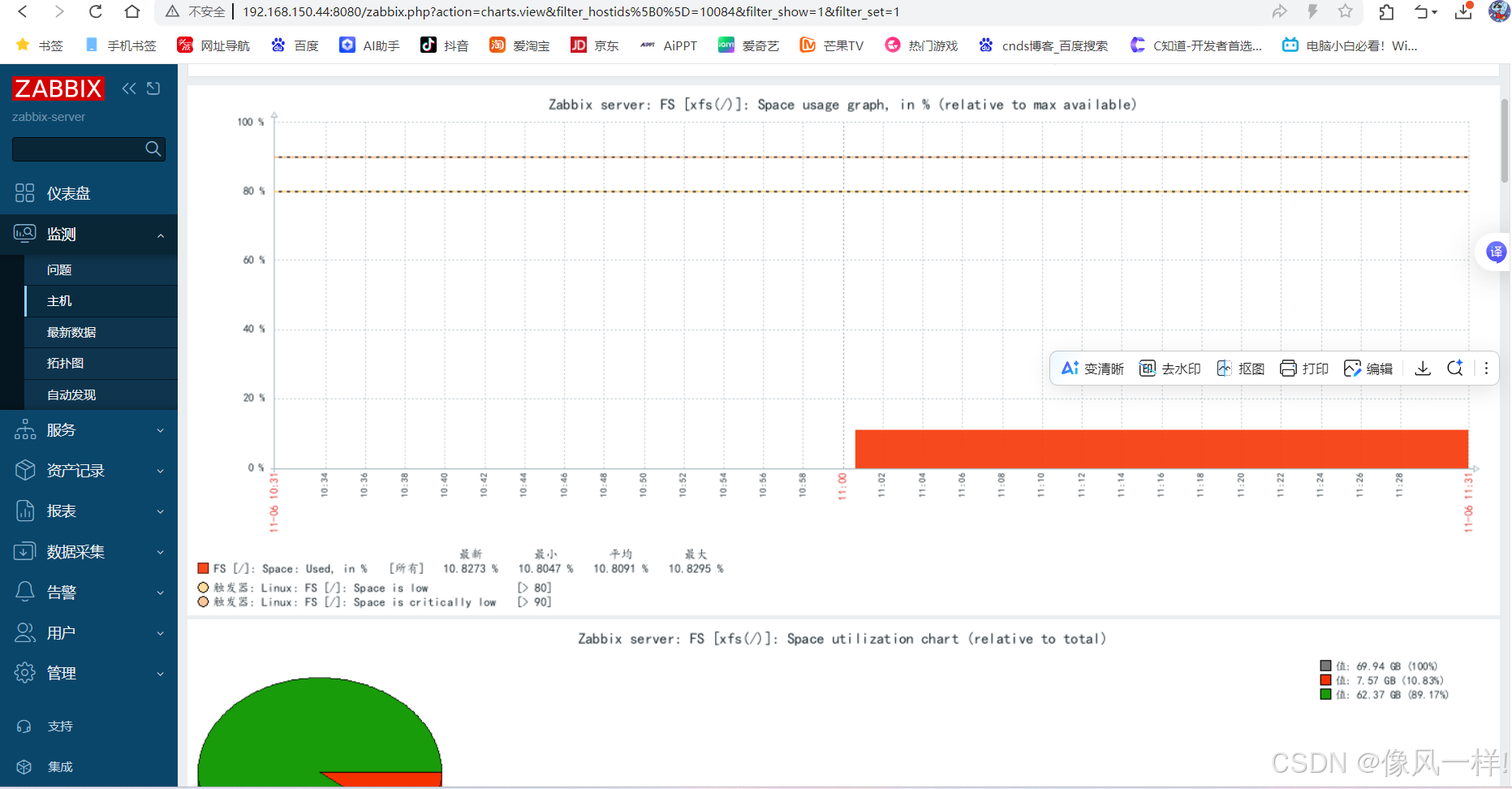The width and height of the screenshot is (1512, 789).
Task: Open the 百度 bookmark
Action: click(x=295, y=45)
